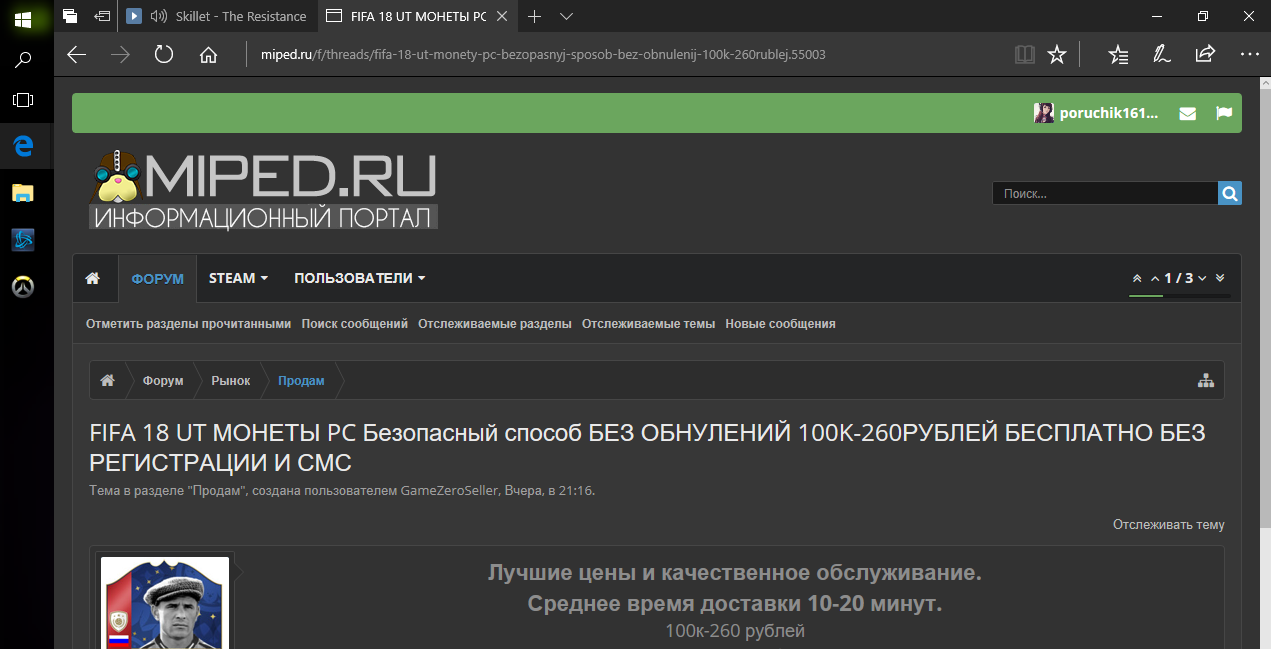1271x649 pixels.
Task: Switch to the Skillet - The Resistance tab
Action: click(x=219, y=16)
